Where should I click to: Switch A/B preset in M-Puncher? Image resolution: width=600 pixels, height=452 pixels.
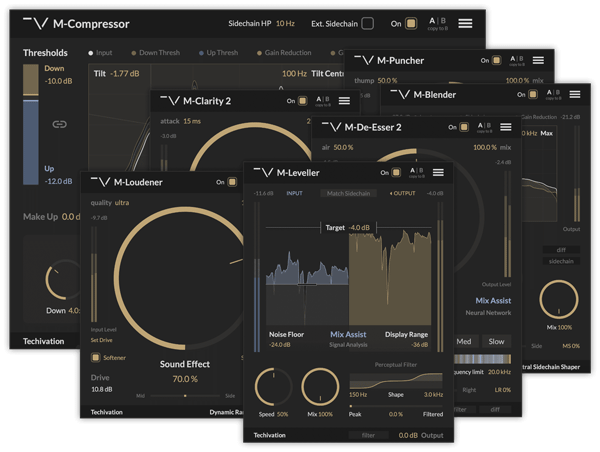[517, 60]
